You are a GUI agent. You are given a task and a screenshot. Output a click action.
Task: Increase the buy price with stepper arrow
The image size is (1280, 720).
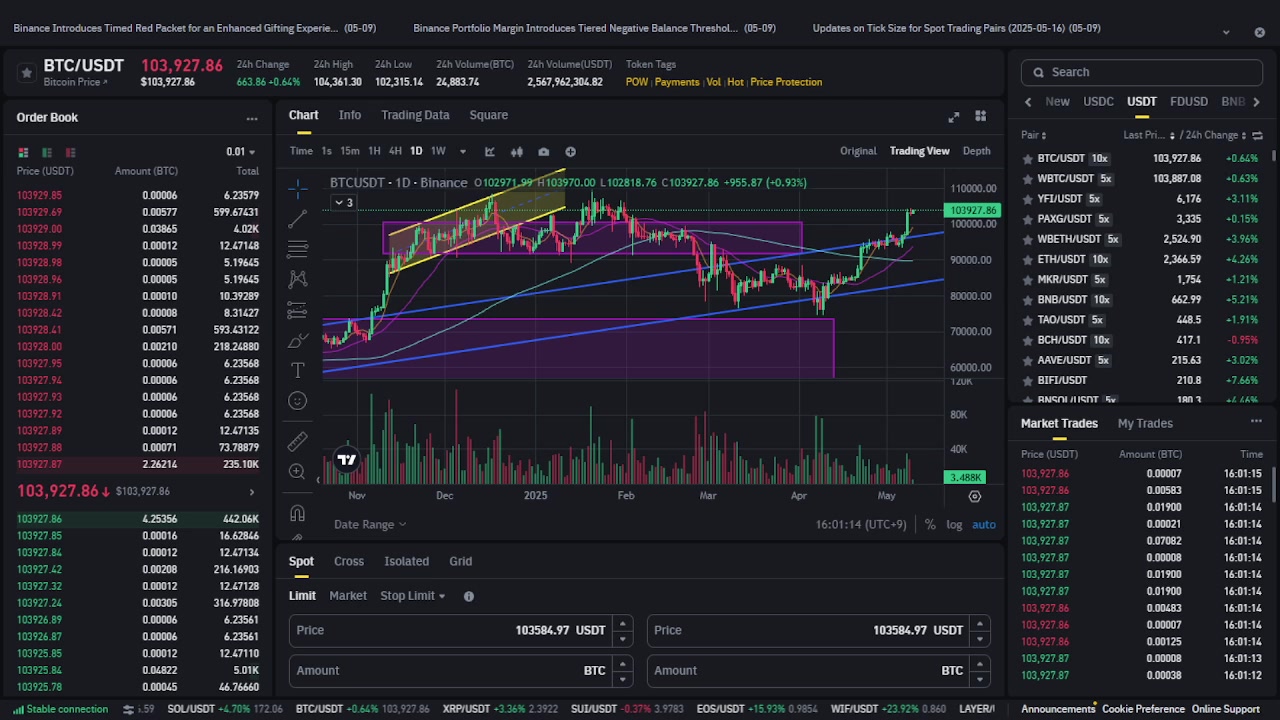tap(623, 623)
